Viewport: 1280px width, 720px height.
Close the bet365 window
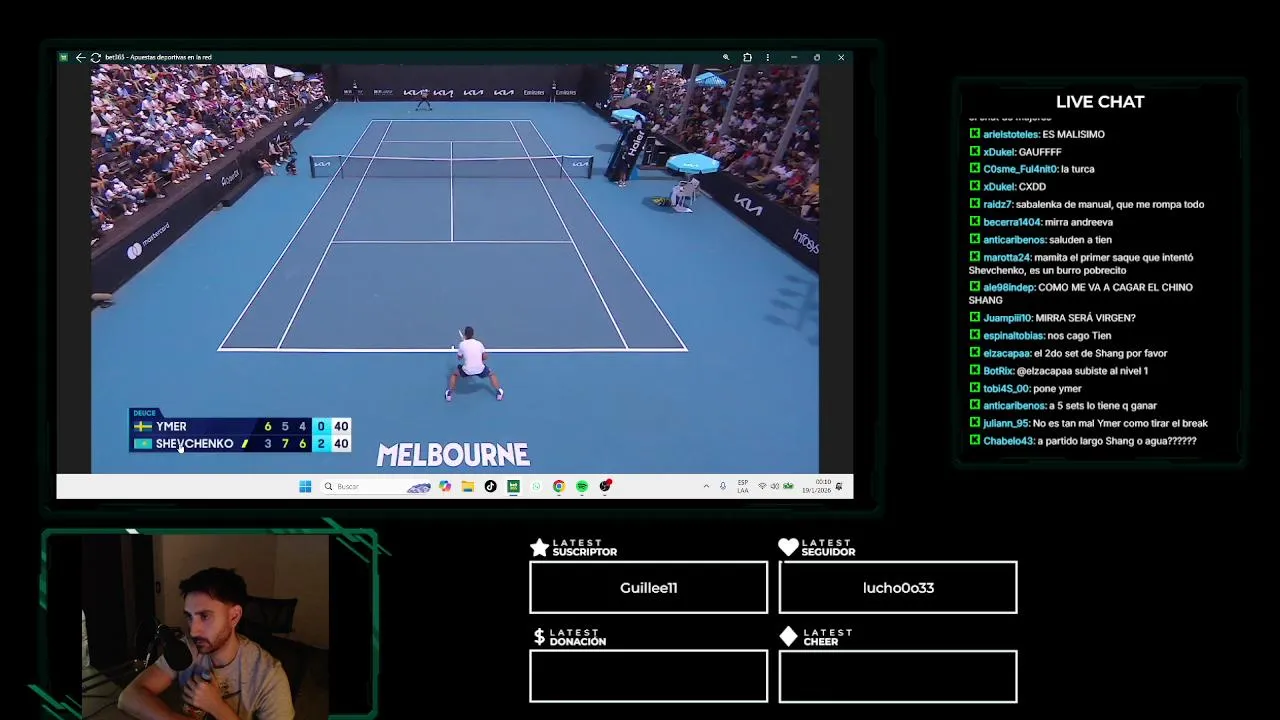[x=841, y=57]
